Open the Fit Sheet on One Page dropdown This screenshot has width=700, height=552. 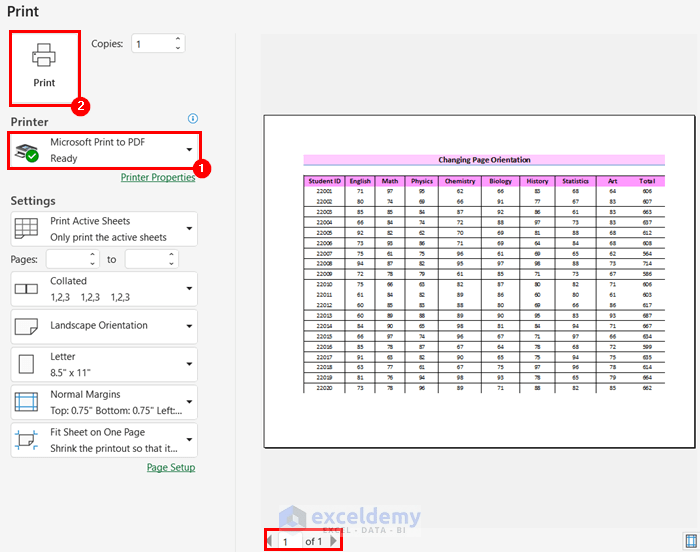tap(104, 440)
